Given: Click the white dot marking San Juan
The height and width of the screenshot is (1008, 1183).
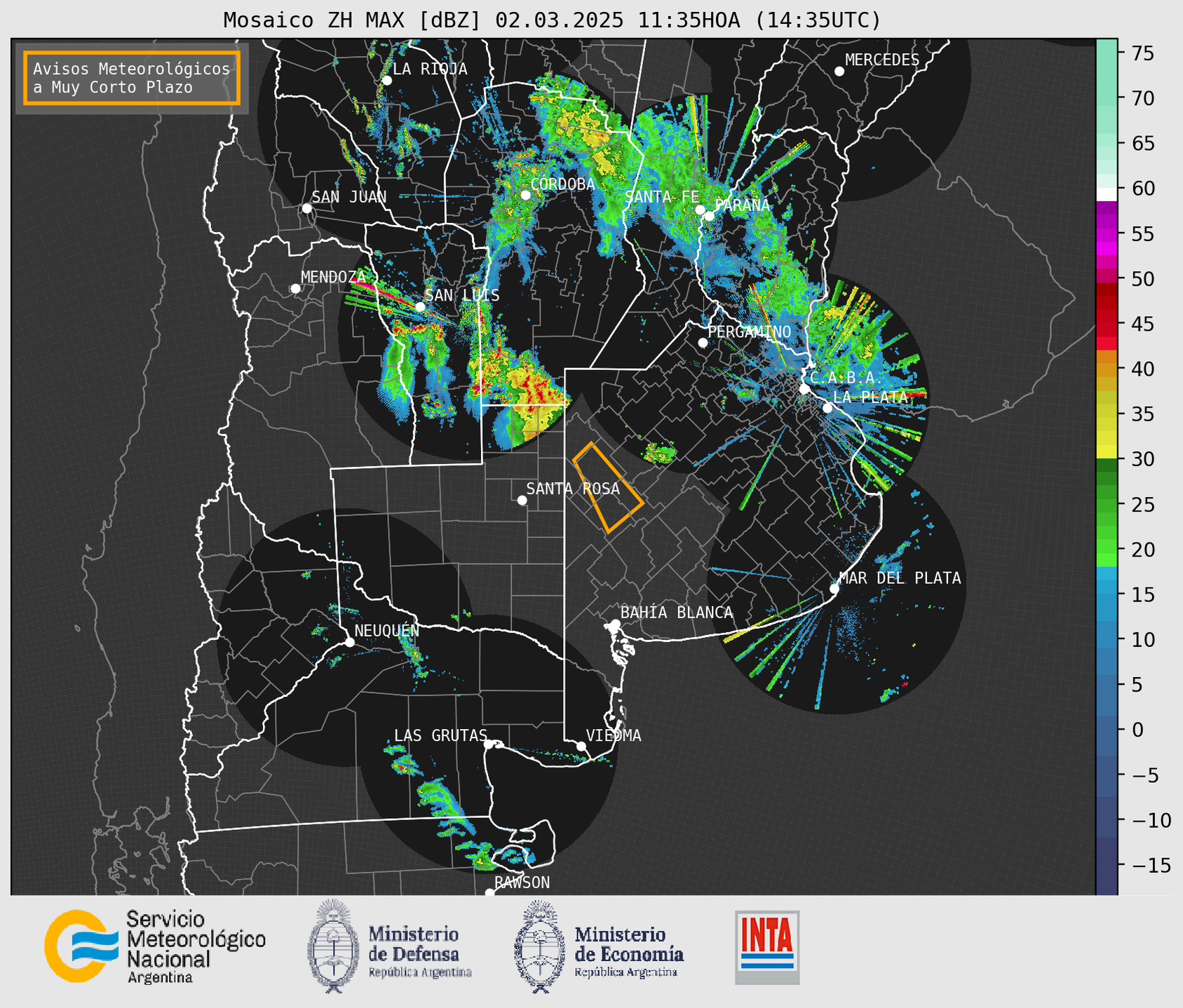Looking at the screenshot, I should pyautogui.click(x=306, y=208).
